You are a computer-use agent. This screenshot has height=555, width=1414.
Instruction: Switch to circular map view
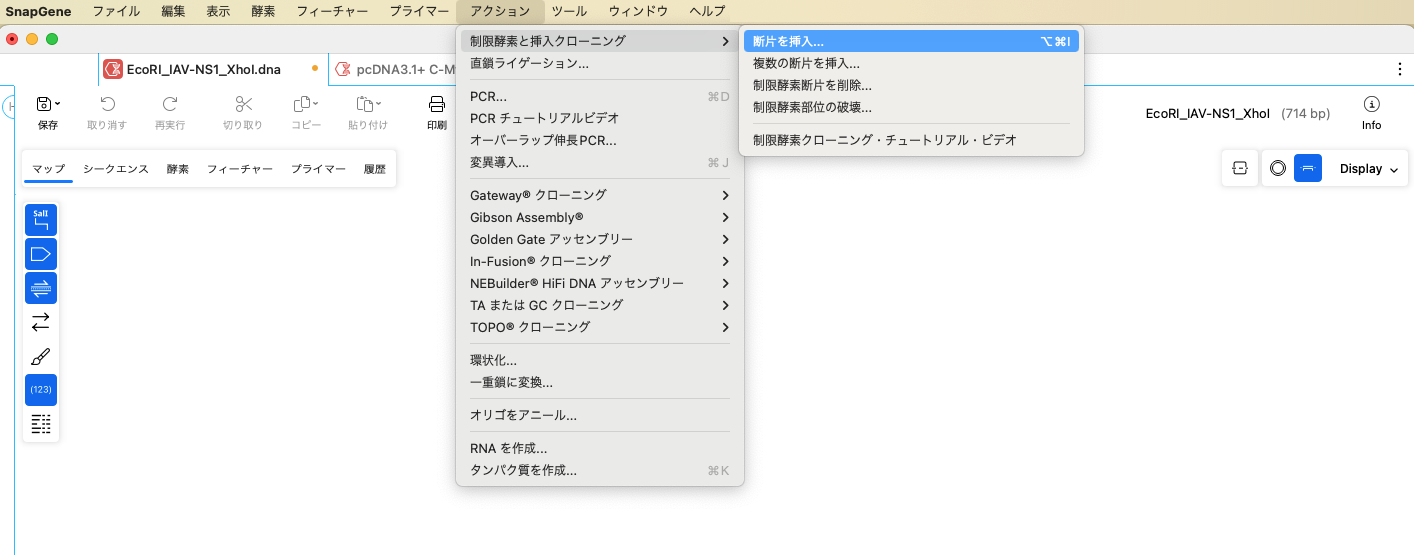coord(1278,169)
